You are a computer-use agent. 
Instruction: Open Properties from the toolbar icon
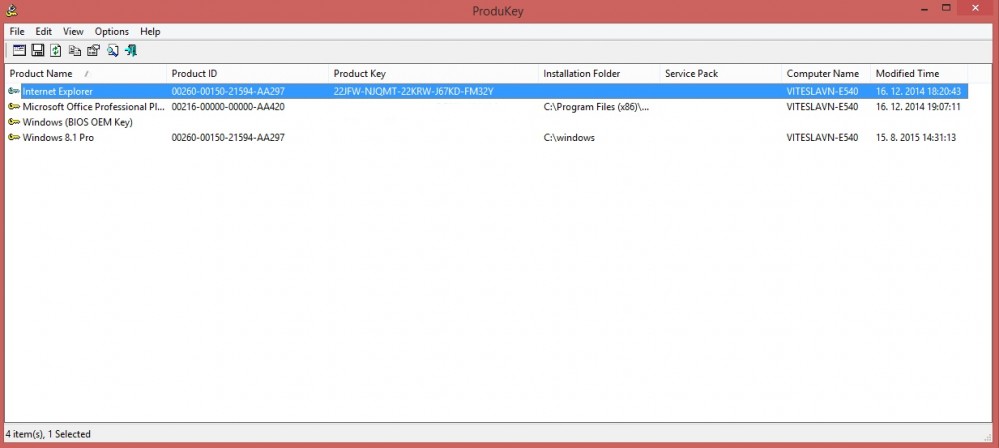tap(93, 50)
